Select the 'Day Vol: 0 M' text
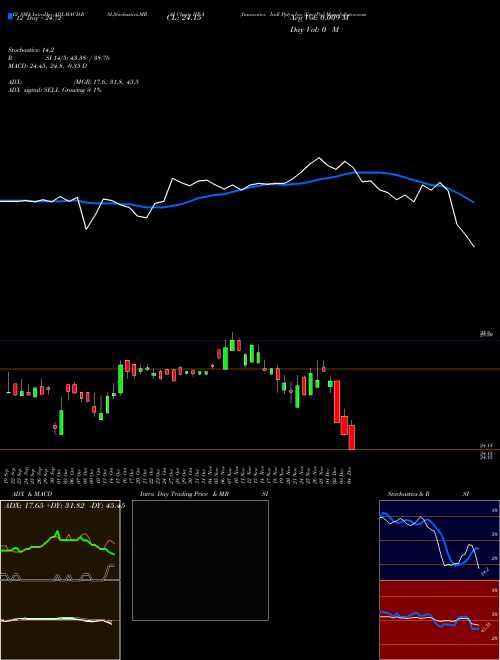Viewport: 500px width, 660px height. [315, 29]
